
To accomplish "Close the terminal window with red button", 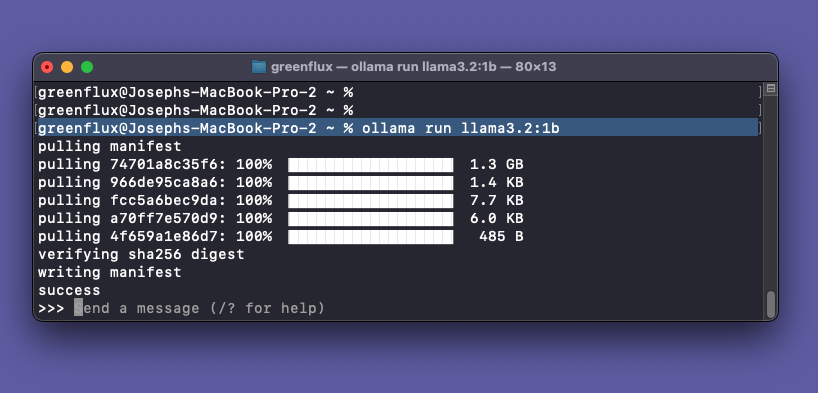I will (x=47, y=67).
